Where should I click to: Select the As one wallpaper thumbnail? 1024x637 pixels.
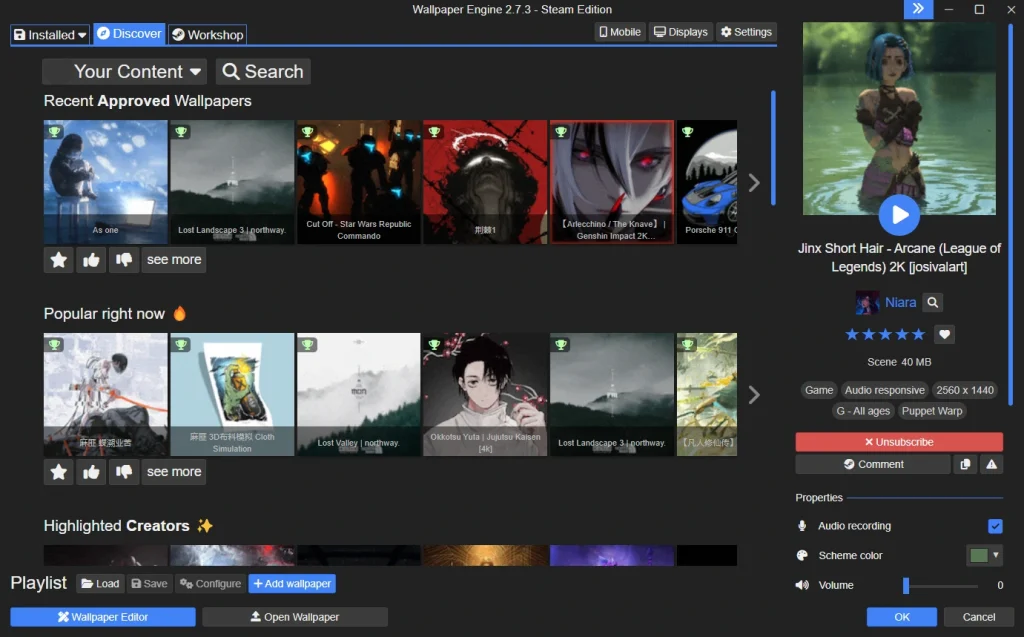[x=106, y=182]
